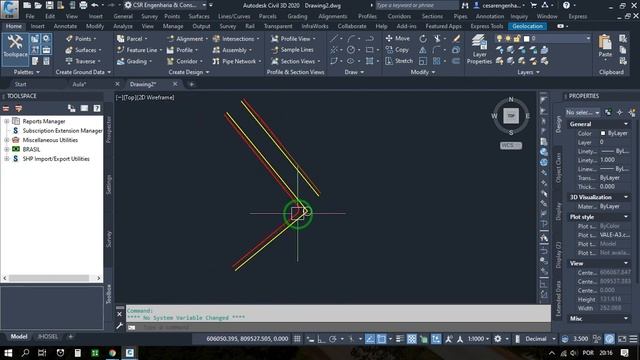The height and width of the screenshot is (360, 640).
Task: Toggle annotation visibility icon in status bar
Action: tap(449, 339)
